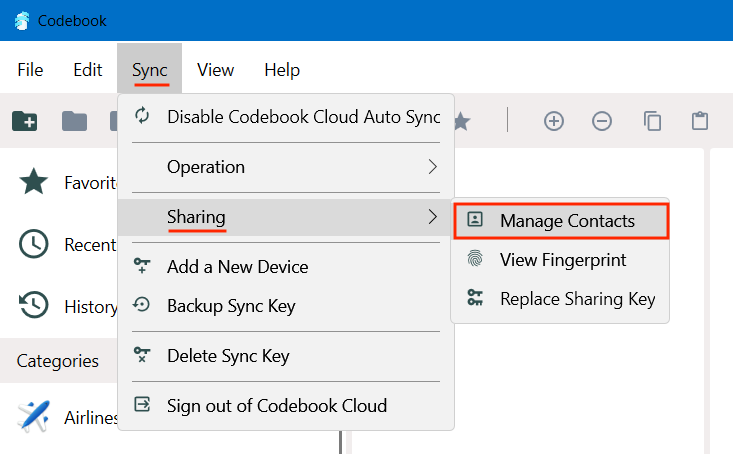Choose Add a New Device

point(286,267)
